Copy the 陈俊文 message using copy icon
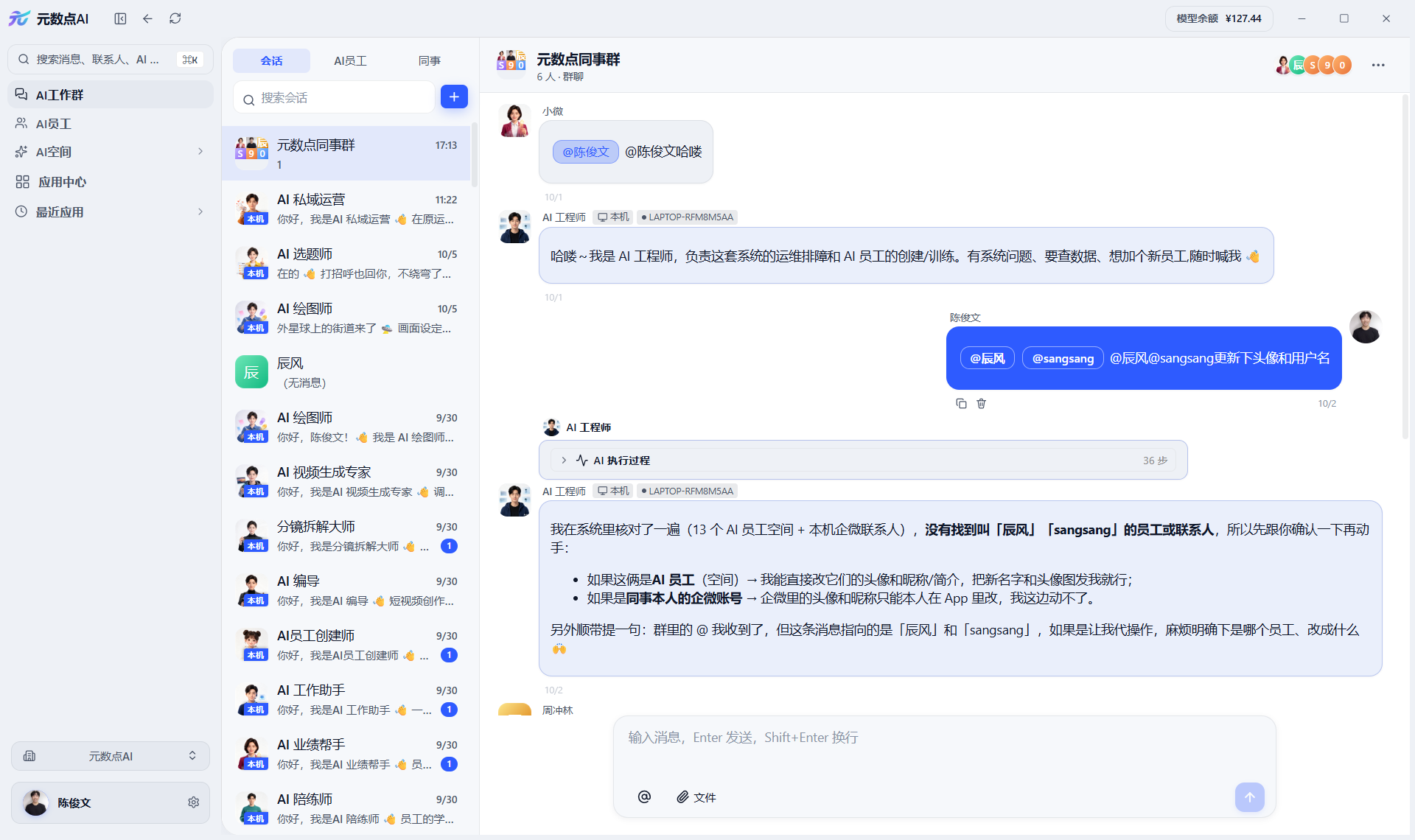 point(961,403)
